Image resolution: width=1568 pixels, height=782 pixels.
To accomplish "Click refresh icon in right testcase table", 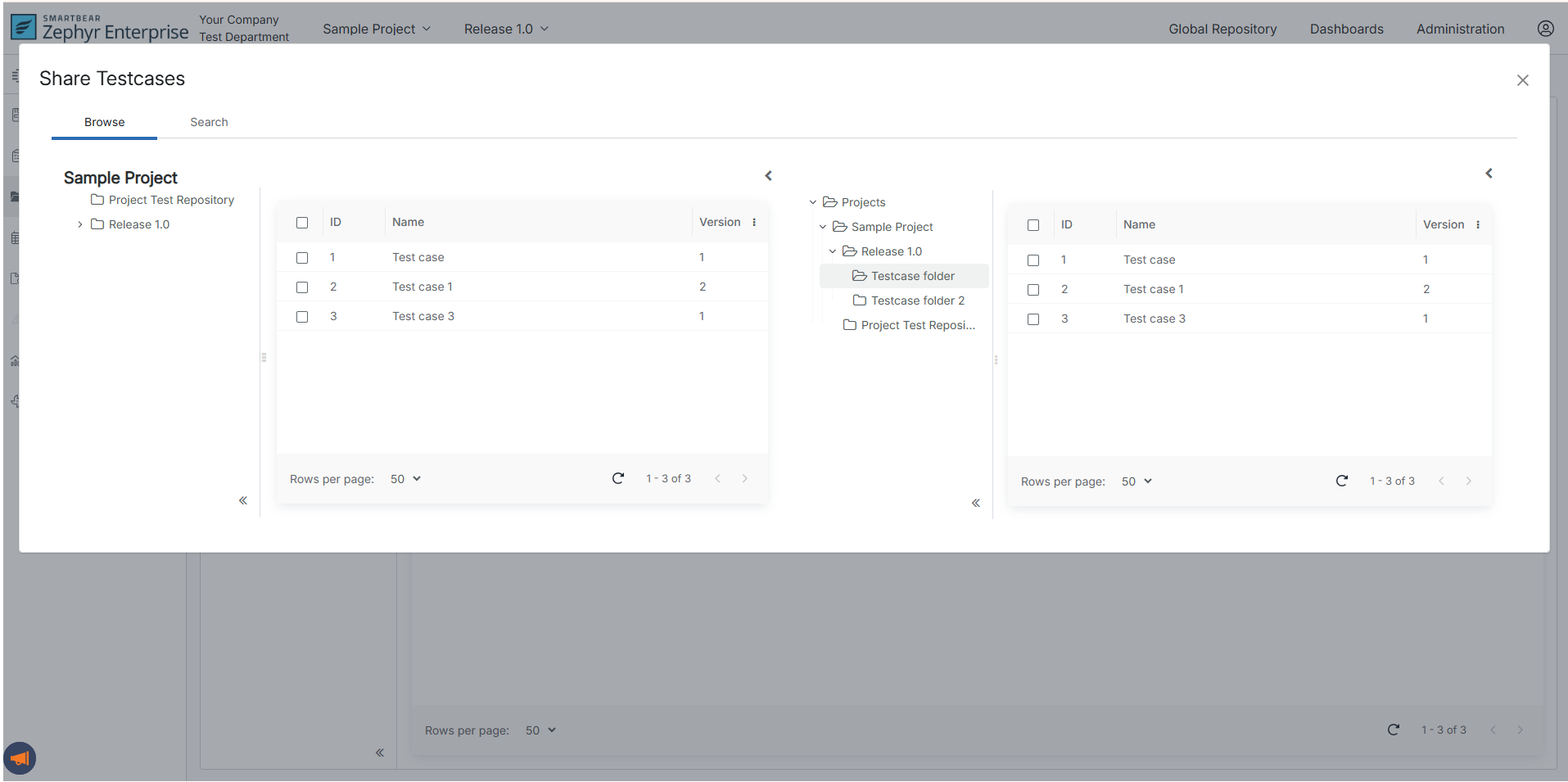I will coord(1341,481).
